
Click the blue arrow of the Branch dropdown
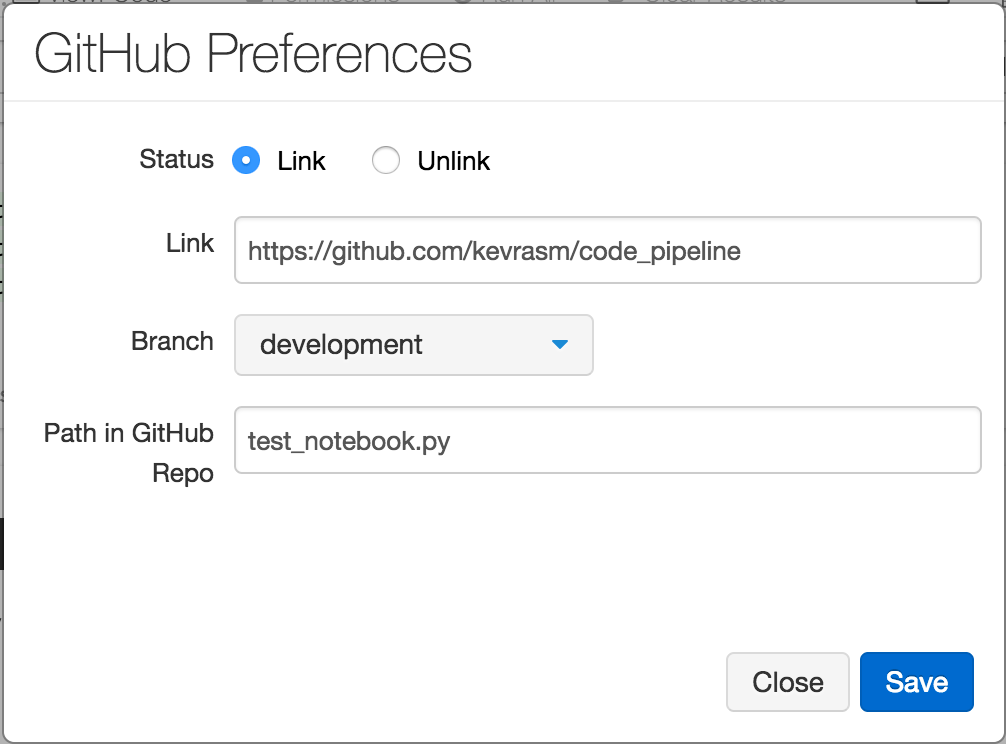pyautogui.click(x=560, y=345)
